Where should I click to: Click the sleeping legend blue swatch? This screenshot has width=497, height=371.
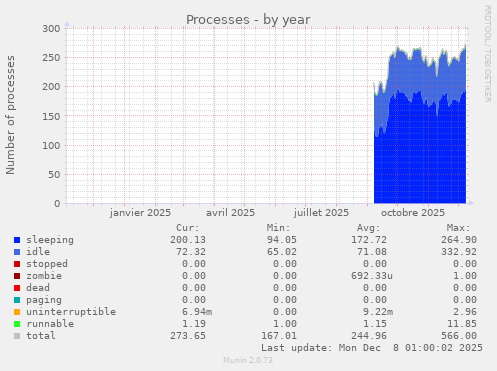tap(17, 240)
